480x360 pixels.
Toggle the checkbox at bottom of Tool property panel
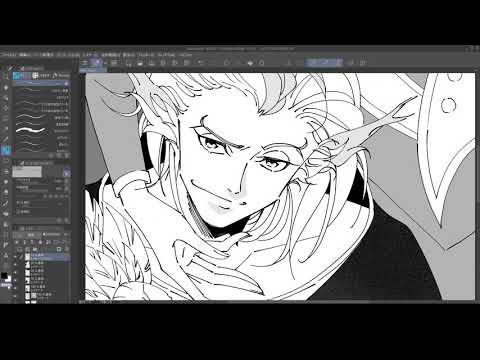click(x=18, y=211)
